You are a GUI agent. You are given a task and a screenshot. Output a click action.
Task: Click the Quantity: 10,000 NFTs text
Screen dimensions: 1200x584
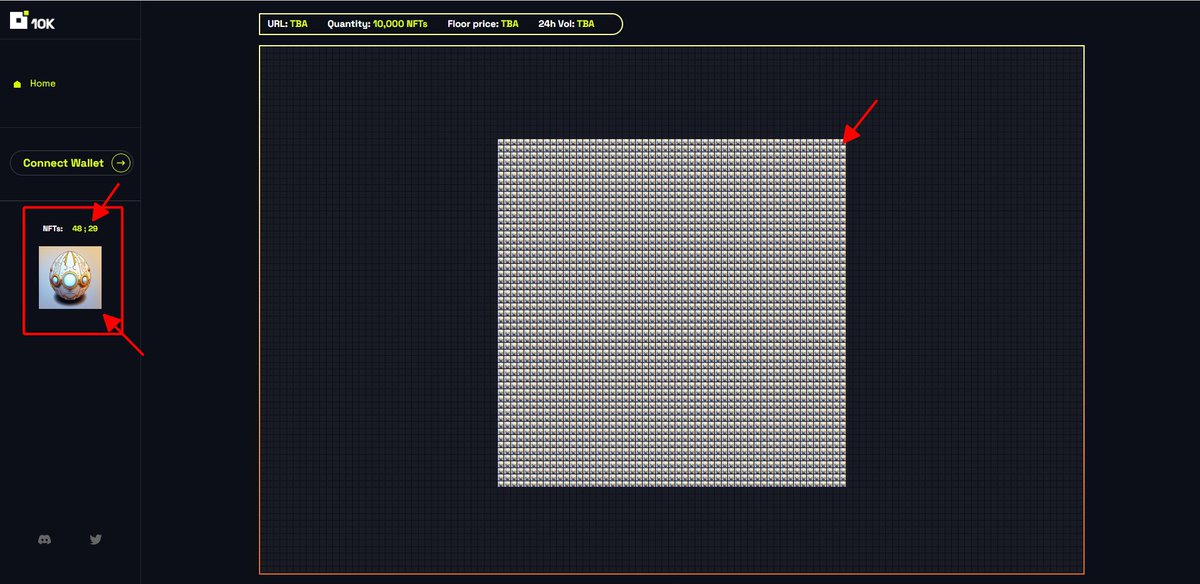377,23
